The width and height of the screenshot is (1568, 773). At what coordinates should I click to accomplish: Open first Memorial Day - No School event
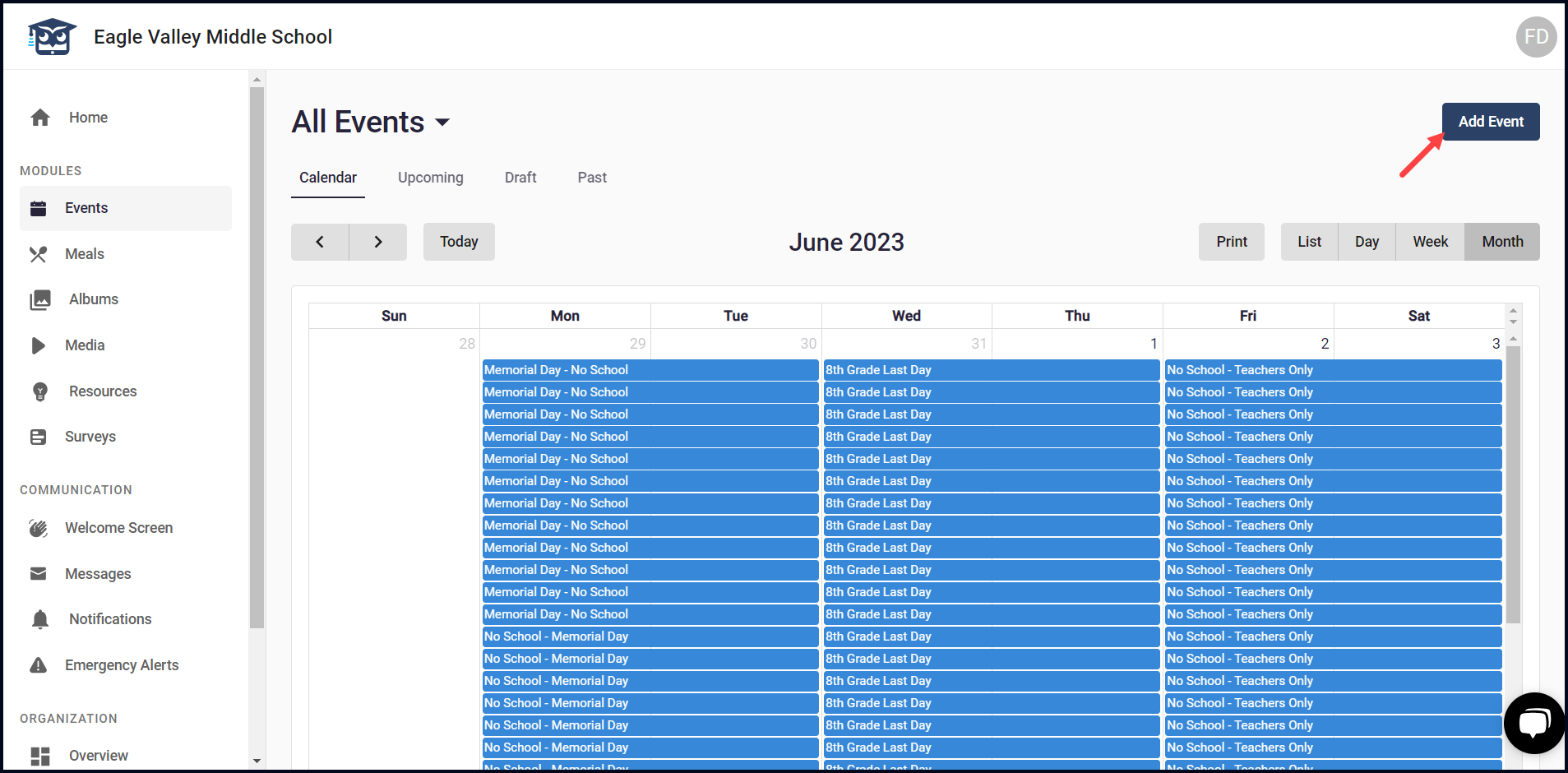[650, 370]
